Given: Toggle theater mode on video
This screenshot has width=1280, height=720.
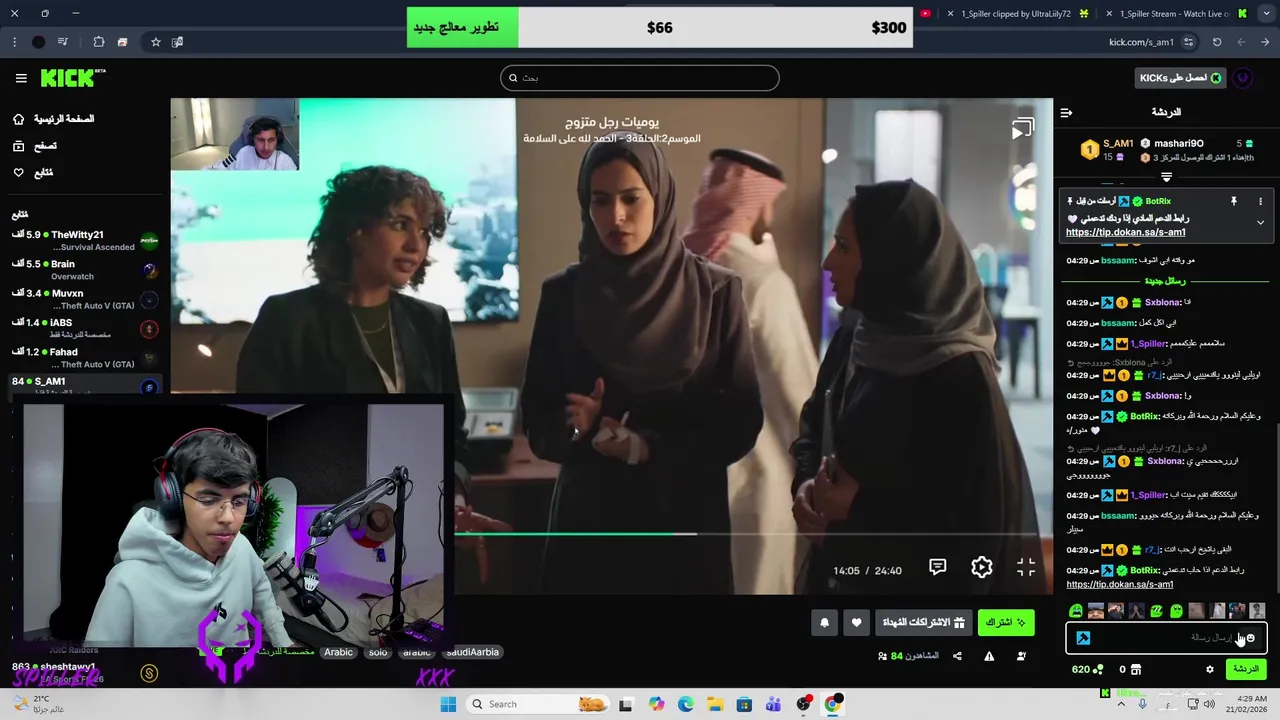Looking at the screenshot, I should tap(1021, 129).
